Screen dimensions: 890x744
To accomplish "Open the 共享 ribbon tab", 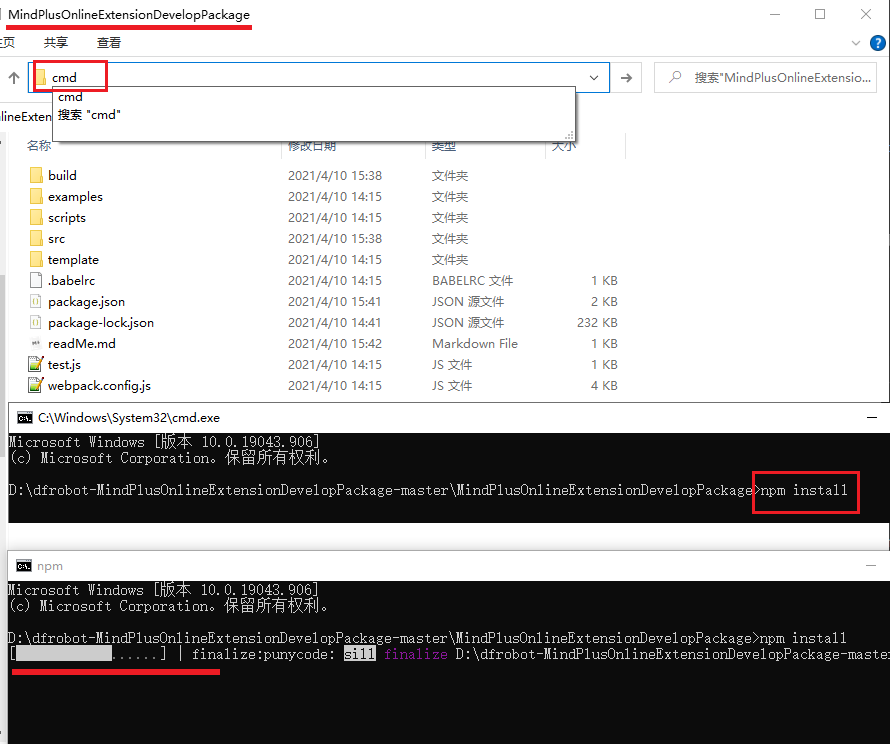I will click(x=56, y=43).
